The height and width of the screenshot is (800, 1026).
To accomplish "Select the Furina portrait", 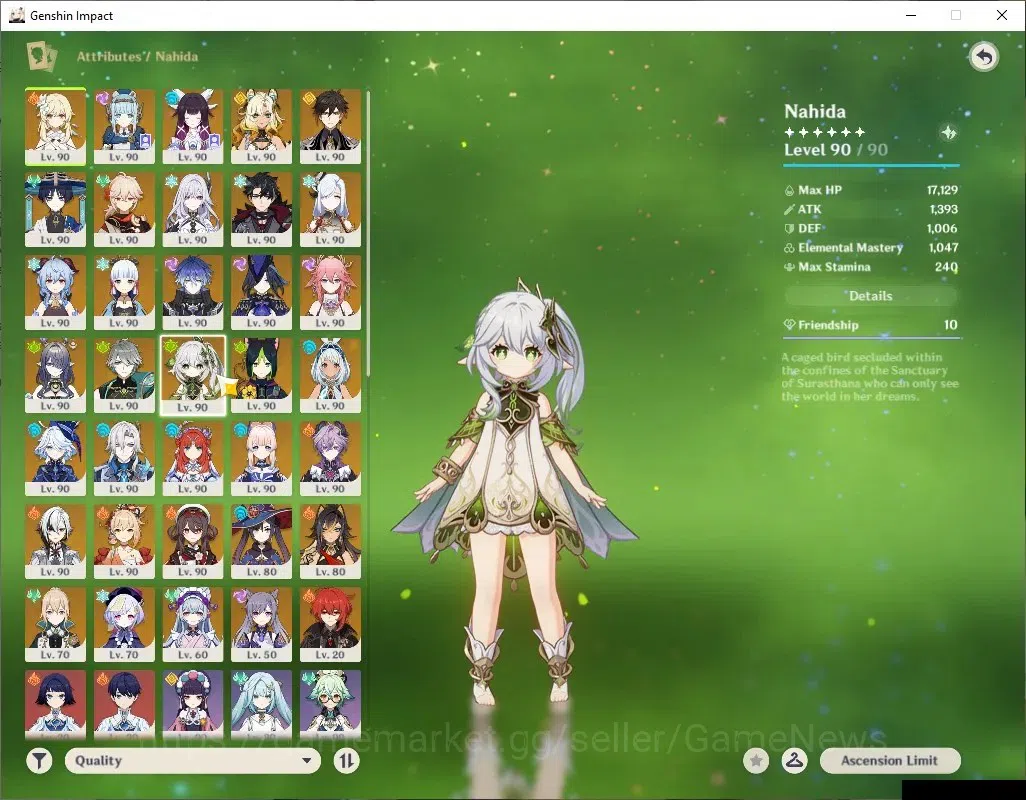I will [x=56, y=459].
